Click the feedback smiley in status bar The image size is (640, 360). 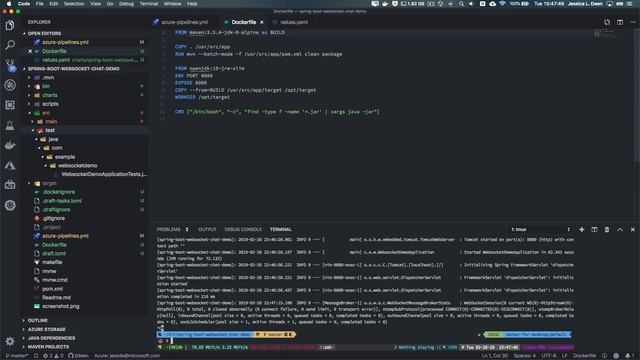(616, 356)
